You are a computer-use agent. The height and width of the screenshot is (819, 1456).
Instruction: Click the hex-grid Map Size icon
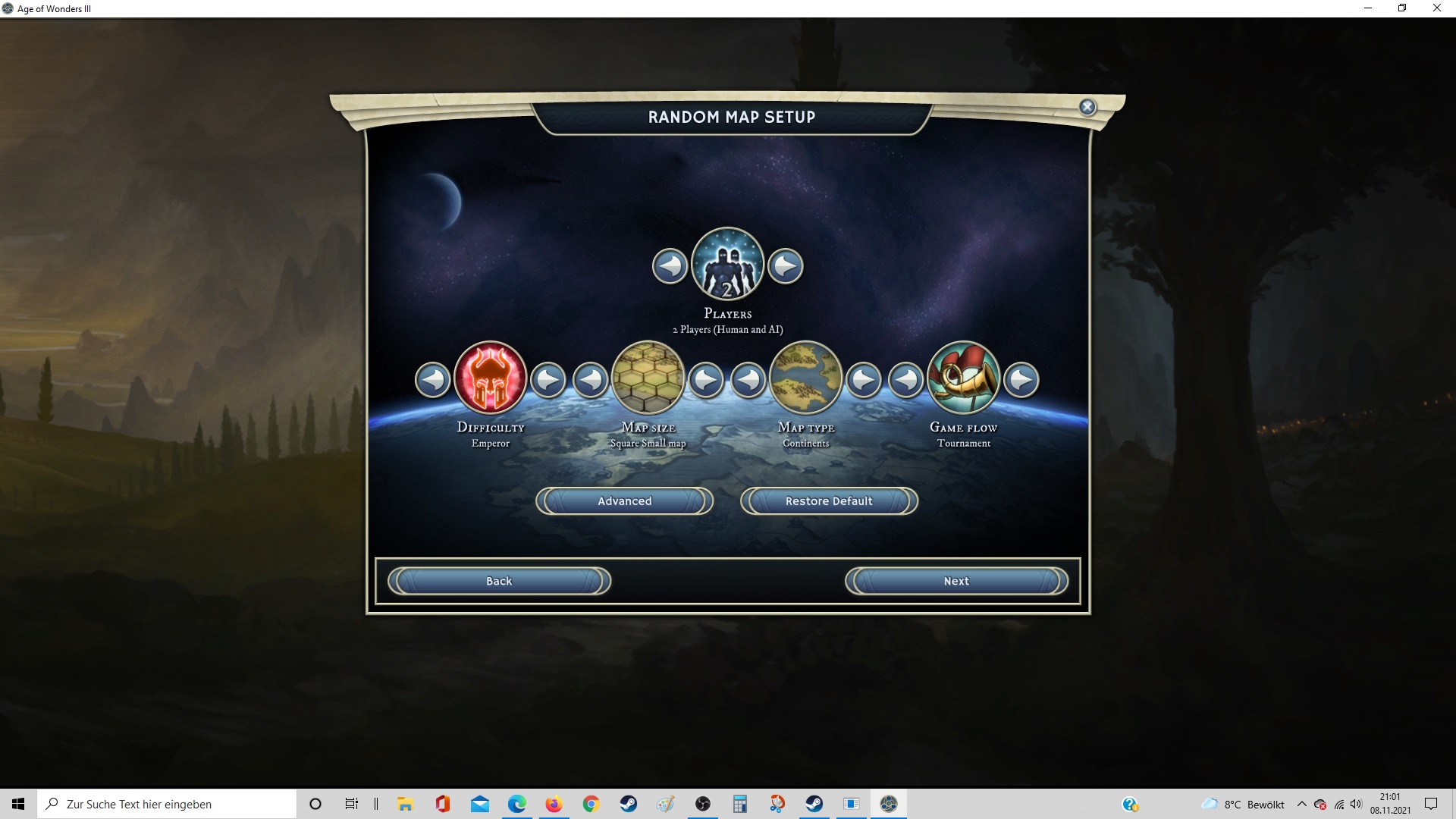point(648,378)
